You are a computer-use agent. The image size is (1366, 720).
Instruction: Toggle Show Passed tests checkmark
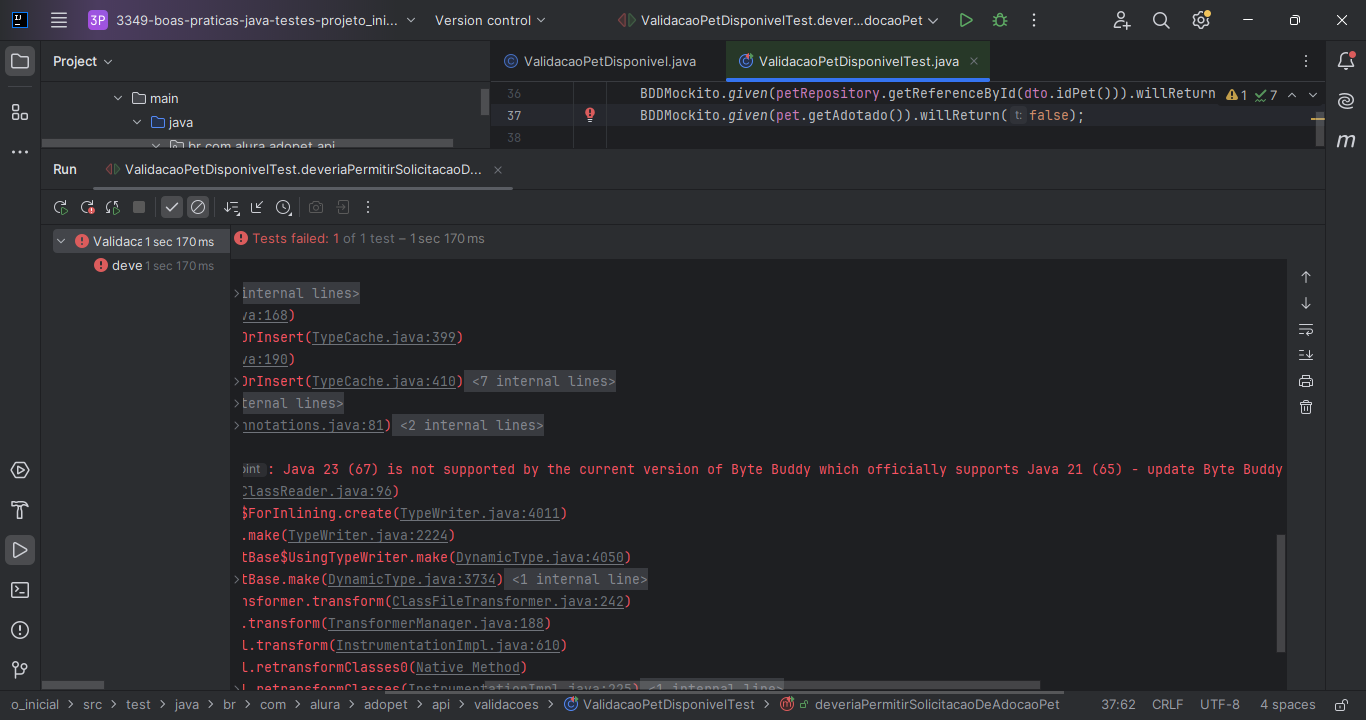point(172,207)
